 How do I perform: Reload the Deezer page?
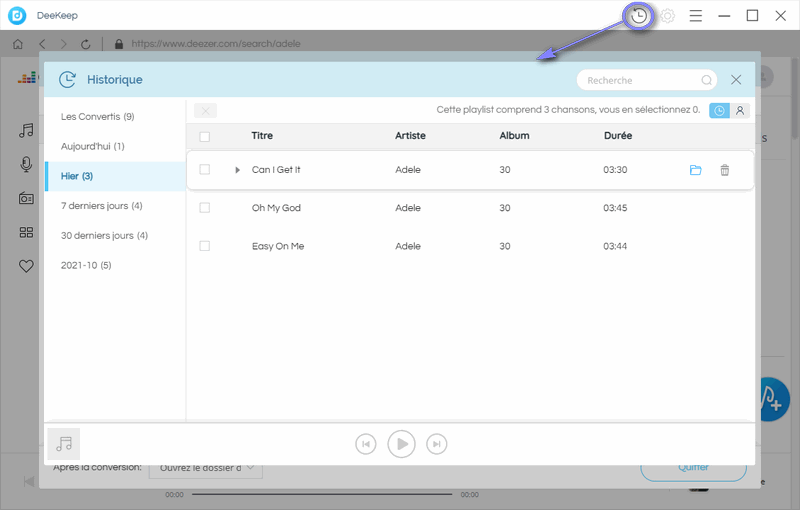[x=86, y=44]
